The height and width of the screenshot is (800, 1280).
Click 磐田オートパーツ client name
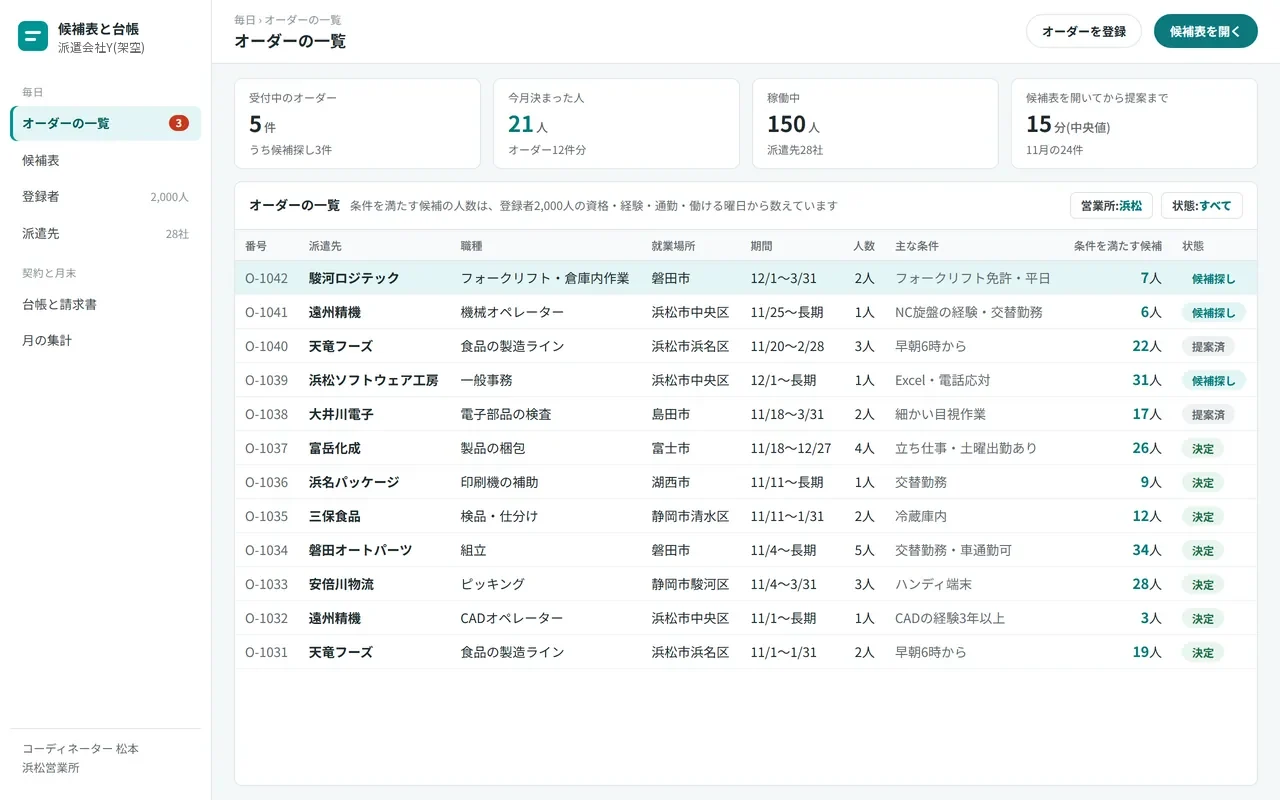(361, 550)
